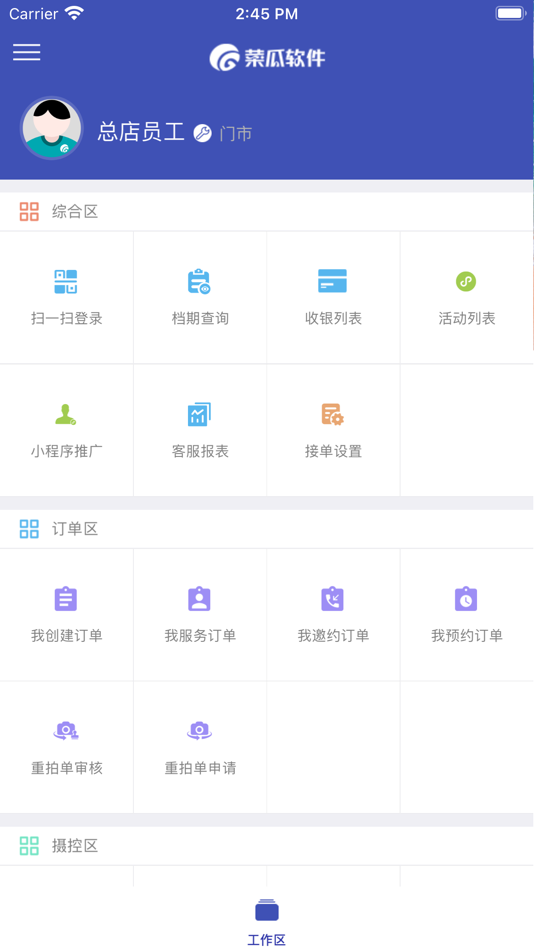
Task: Tap the Wi-Fi status bar icon
Action: coord(74,13)
